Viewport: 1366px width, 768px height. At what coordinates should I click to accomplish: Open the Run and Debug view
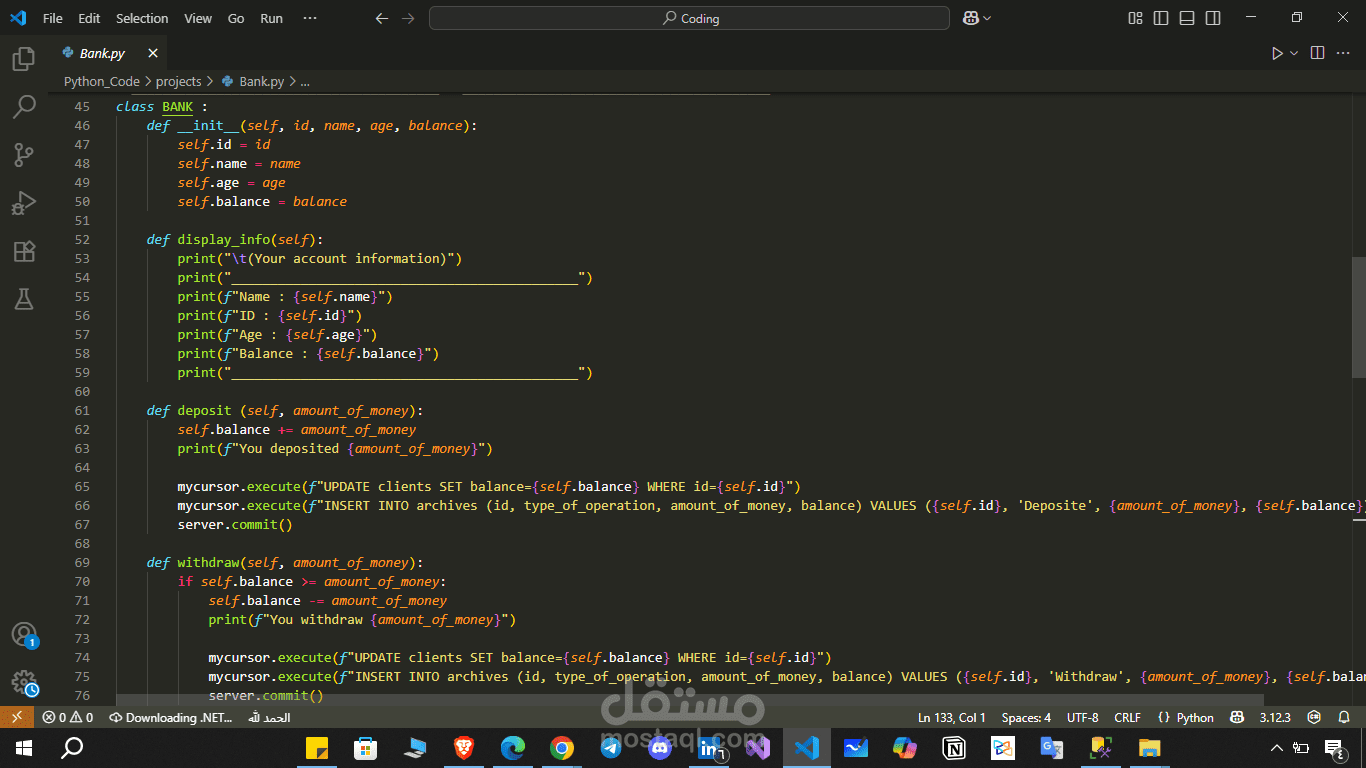pyautogui.click(x=24, y=203)
